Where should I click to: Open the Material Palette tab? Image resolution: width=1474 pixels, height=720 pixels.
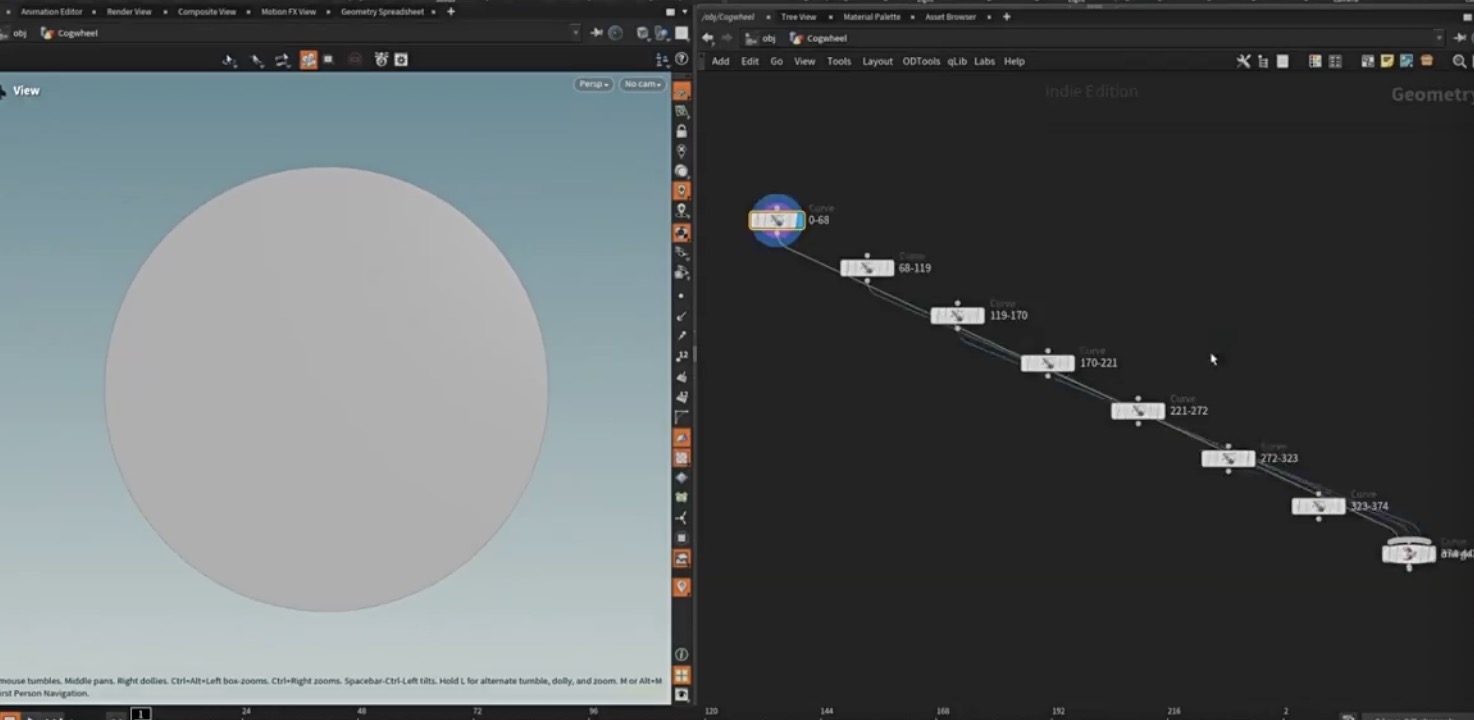[x=871, y=17]
